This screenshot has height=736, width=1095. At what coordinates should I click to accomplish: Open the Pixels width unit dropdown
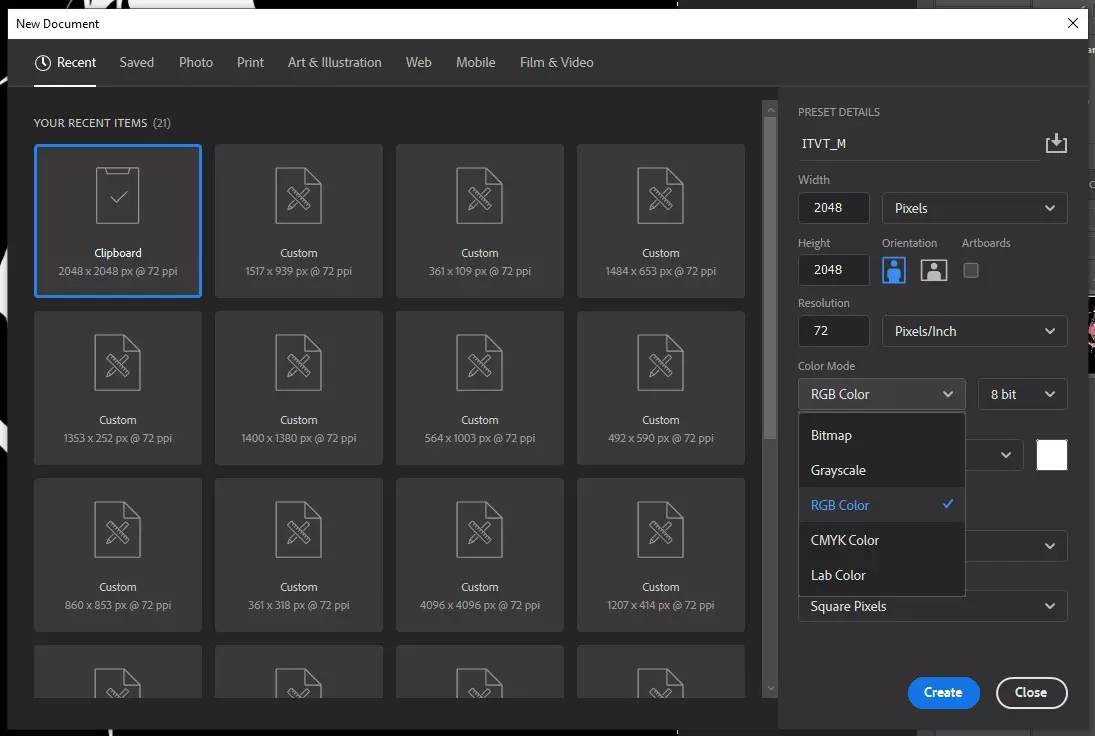tap(974, 208)
